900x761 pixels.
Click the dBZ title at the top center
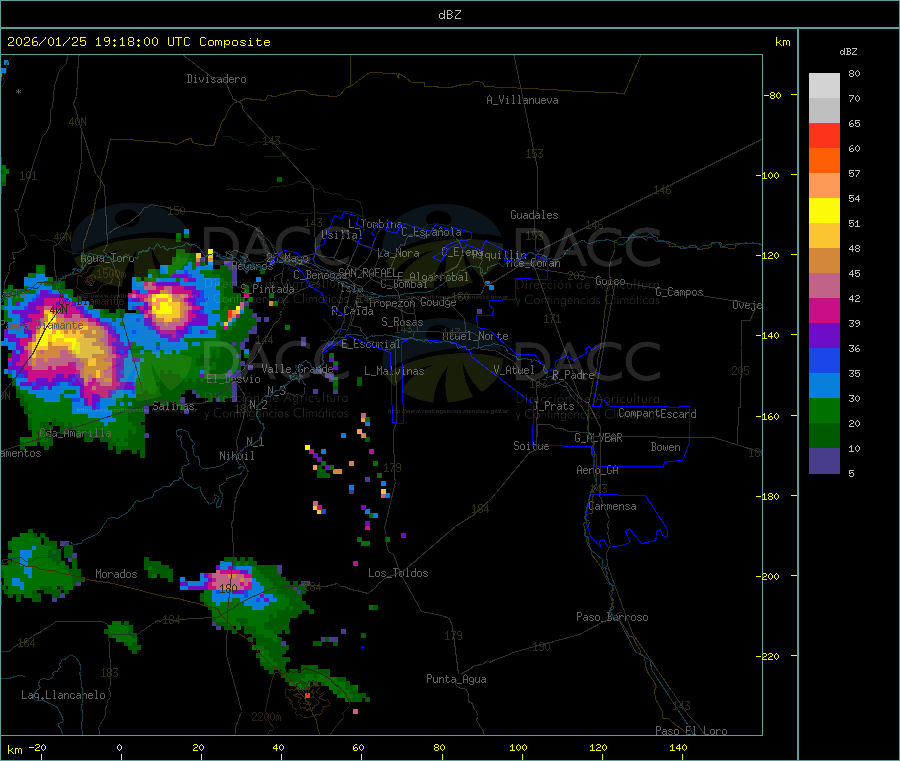pyautogui.click(x=449, y=15)
